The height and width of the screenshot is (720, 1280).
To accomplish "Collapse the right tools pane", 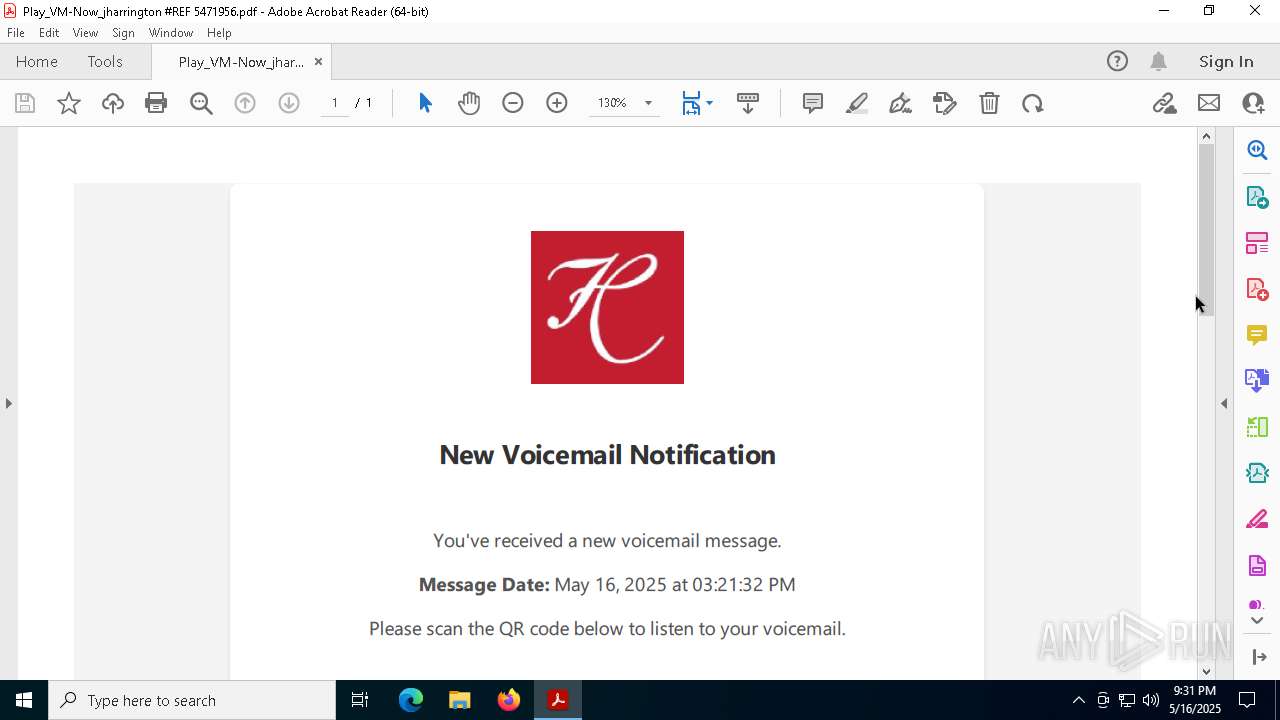I will tap(1224, 403).
